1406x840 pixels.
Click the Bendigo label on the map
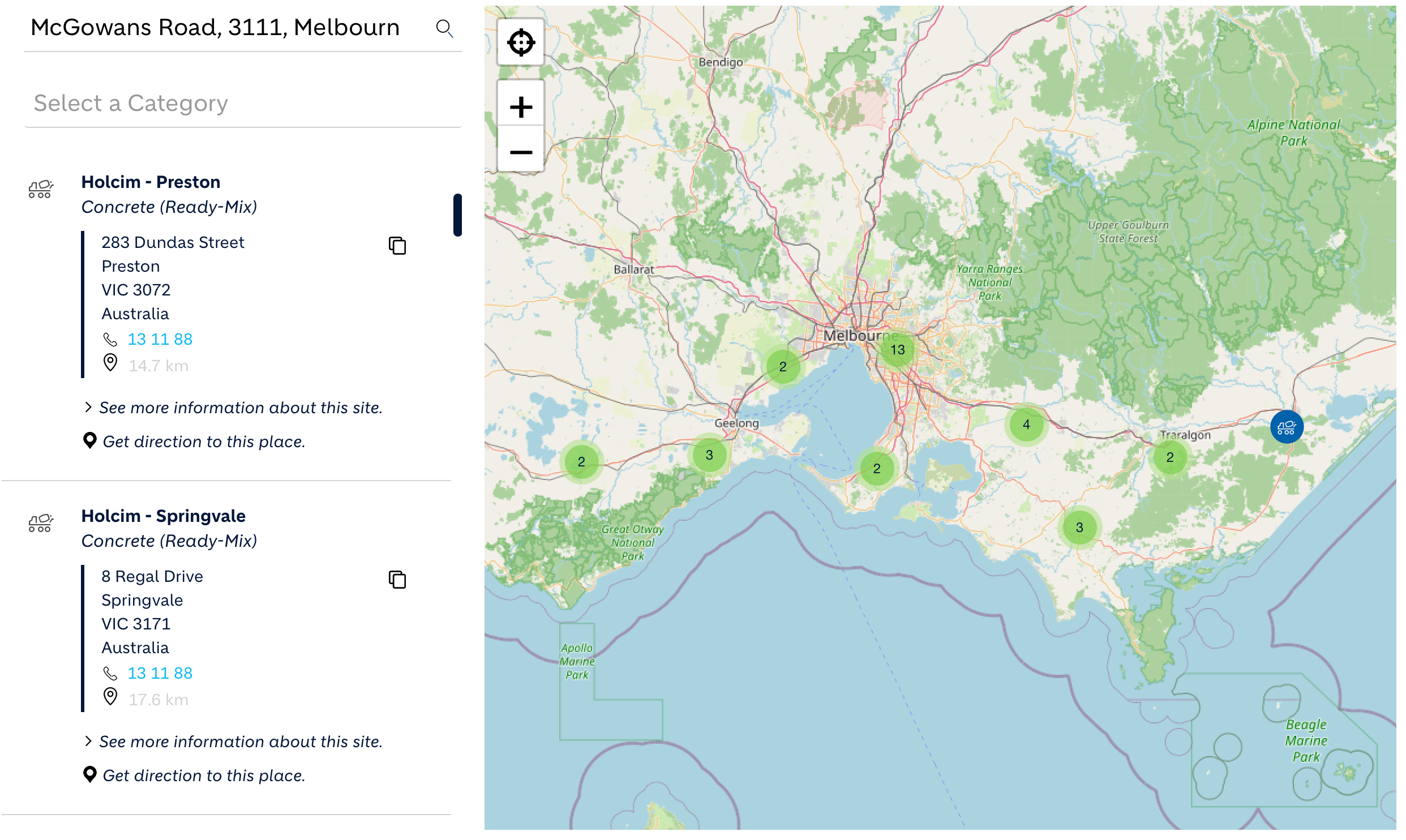tap(721, 62)
